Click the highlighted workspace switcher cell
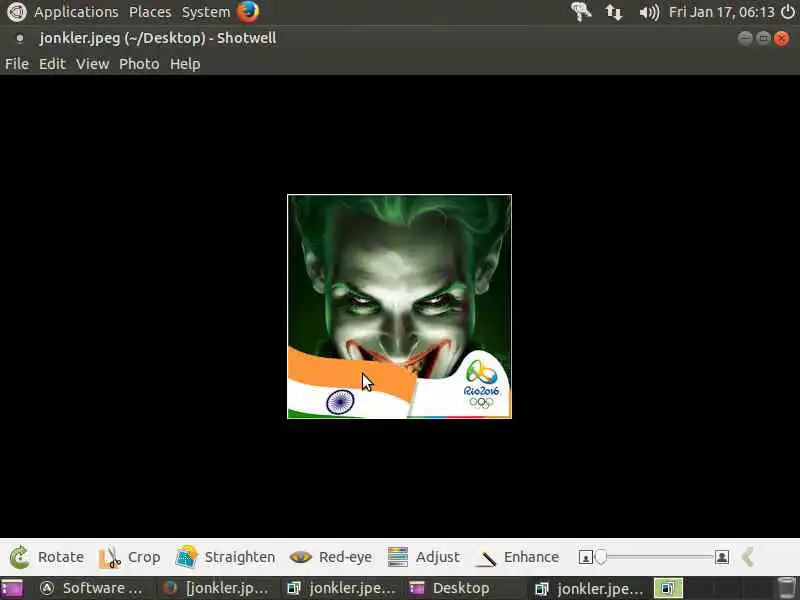Image resolution: width=800 pixels, height=600 pixels. click(x=668, y=588)
